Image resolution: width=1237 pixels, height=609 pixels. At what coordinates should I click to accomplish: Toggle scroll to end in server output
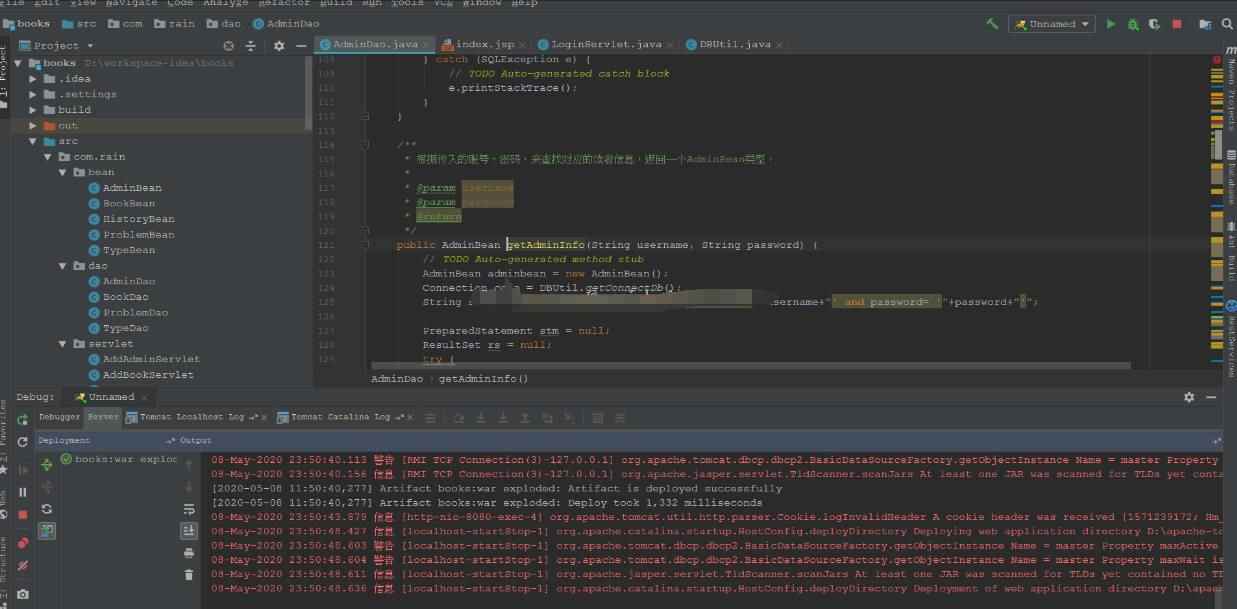click(x=189, y=531)
